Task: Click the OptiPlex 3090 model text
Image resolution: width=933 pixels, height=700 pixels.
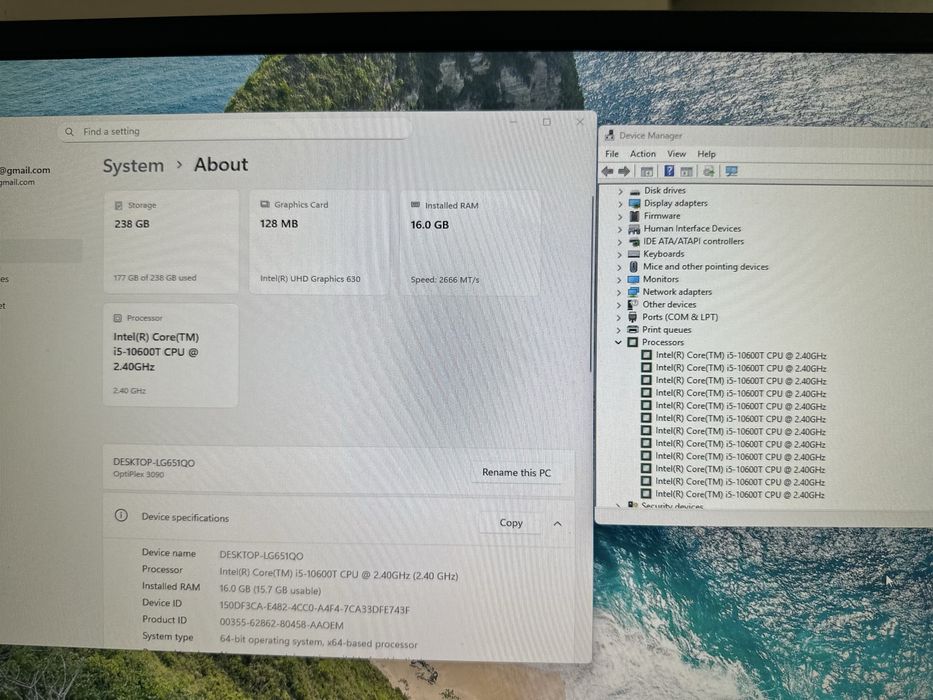Action: (x=139, y=474)
